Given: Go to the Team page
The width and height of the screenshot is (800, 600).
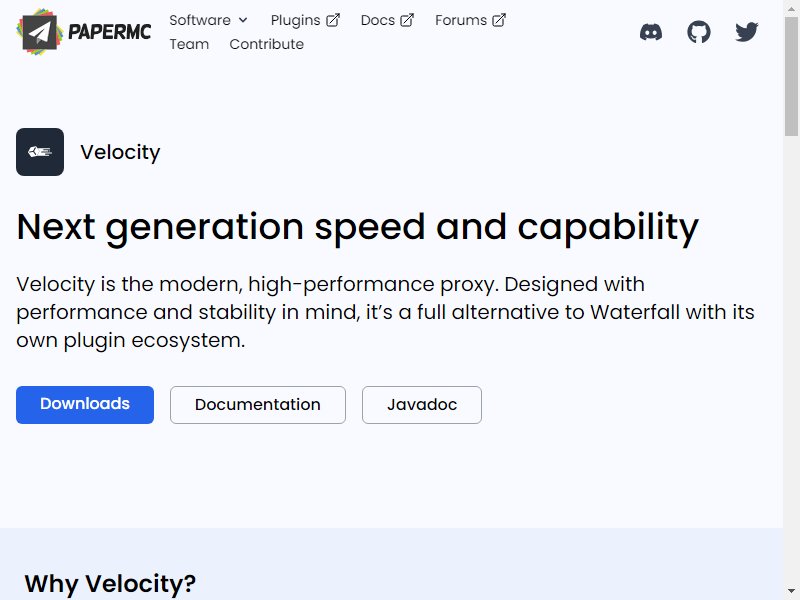Looking at the screenshot, I should coord(189,44).
